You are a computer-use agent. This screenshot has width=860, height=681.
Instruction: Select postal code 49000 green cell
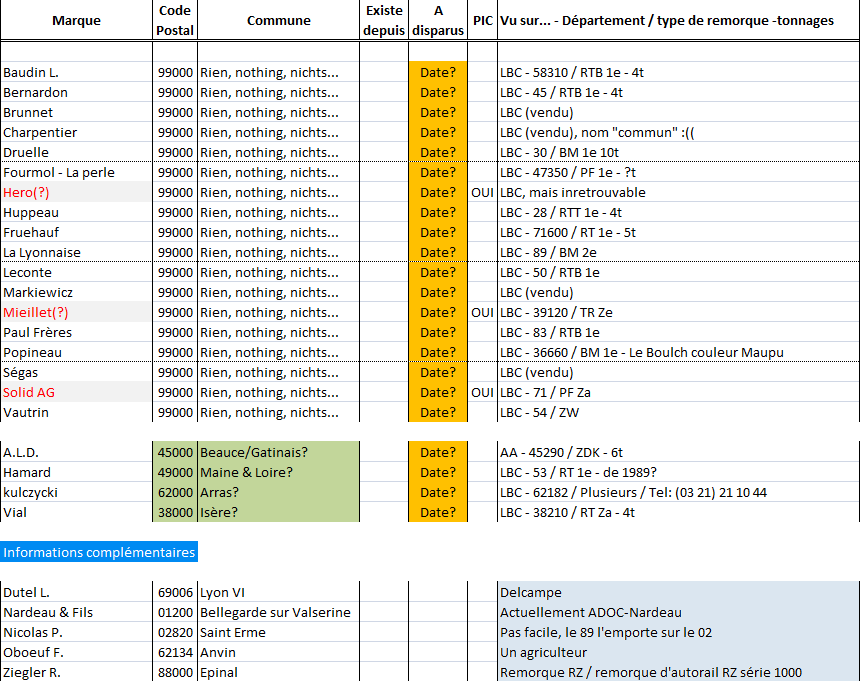[175, 473]
